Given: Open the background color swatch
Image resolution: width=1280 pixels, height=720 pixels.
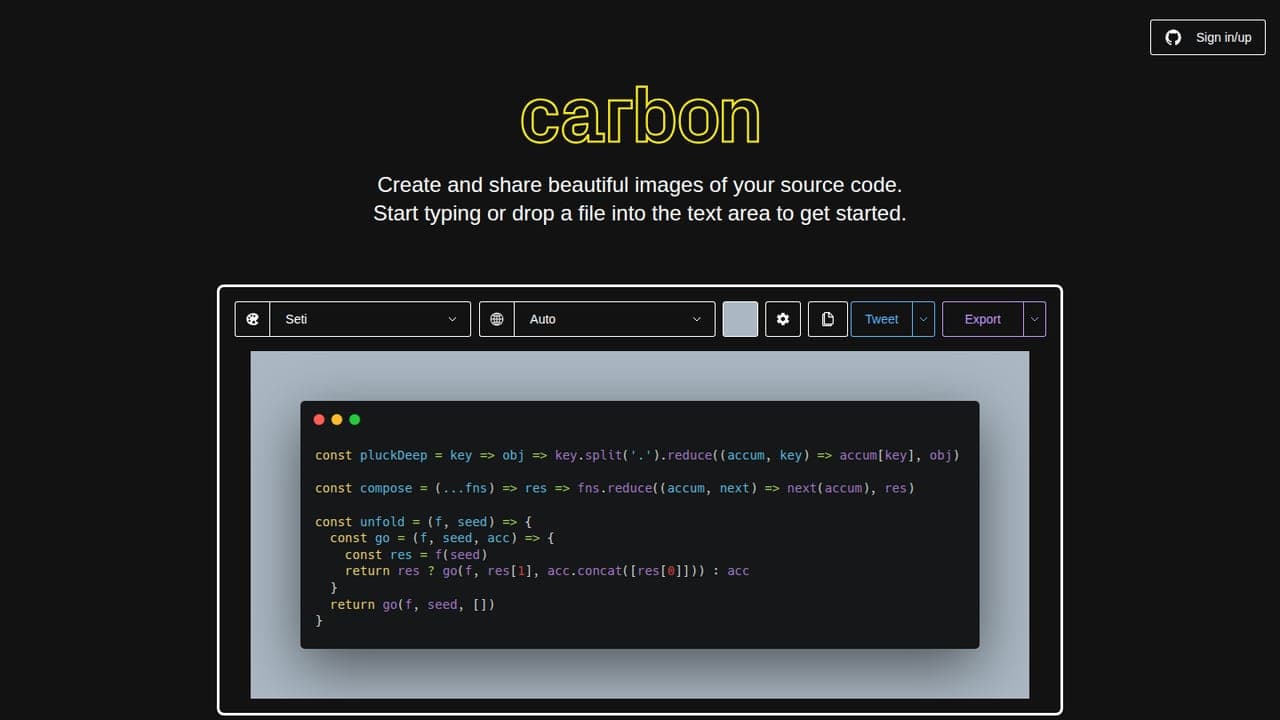Looking at the screenshot, I should (x=740, y=319).
